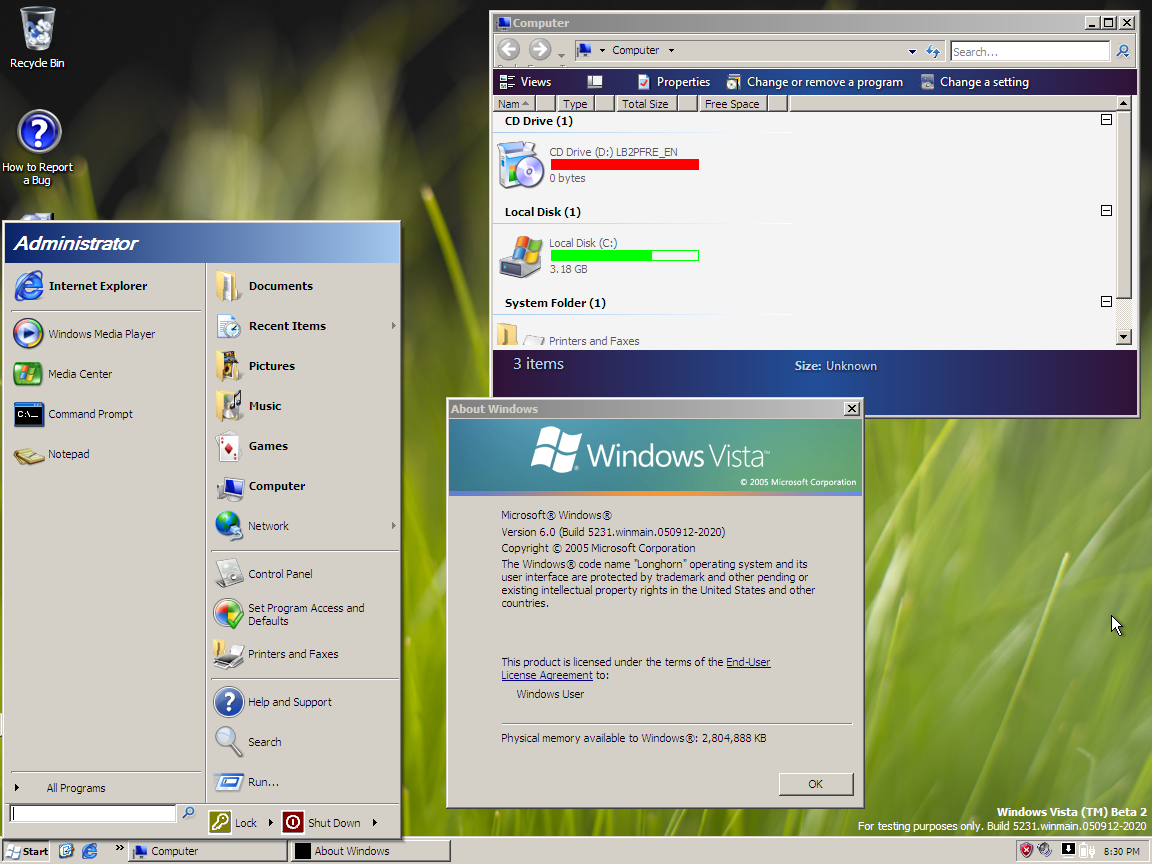
Task: Open Pictures folder from Start menu
Action: click(306, 366)
